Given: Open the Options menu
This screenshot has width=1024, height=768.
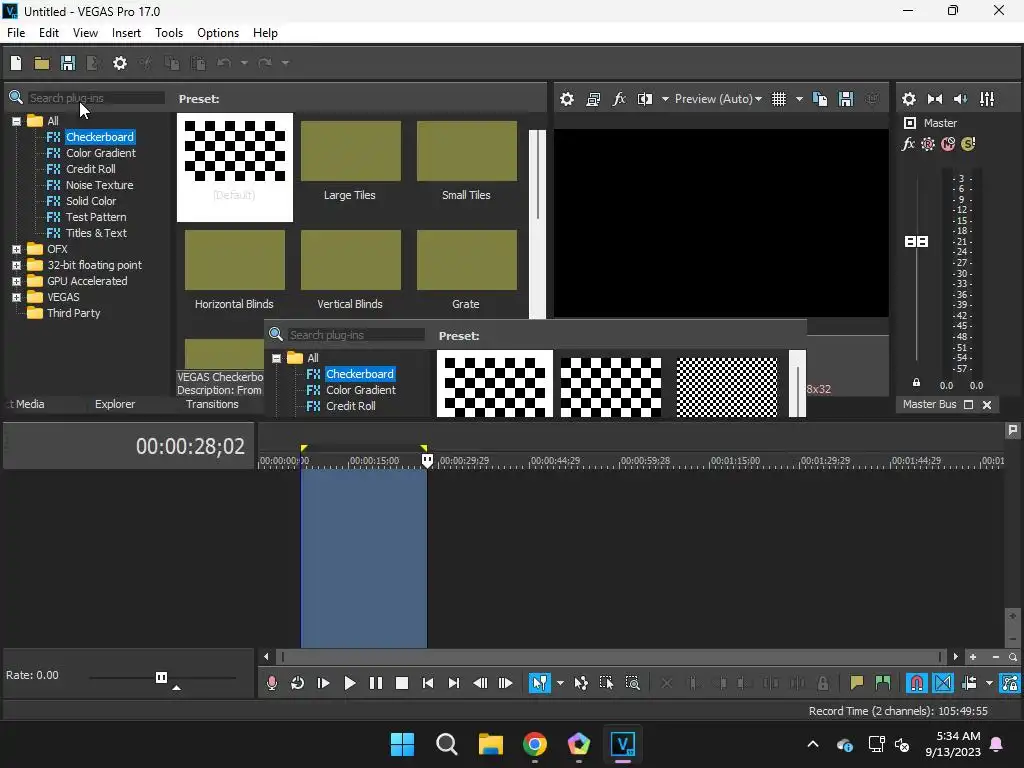Looking at the screenshot, I should coord(218,33).
